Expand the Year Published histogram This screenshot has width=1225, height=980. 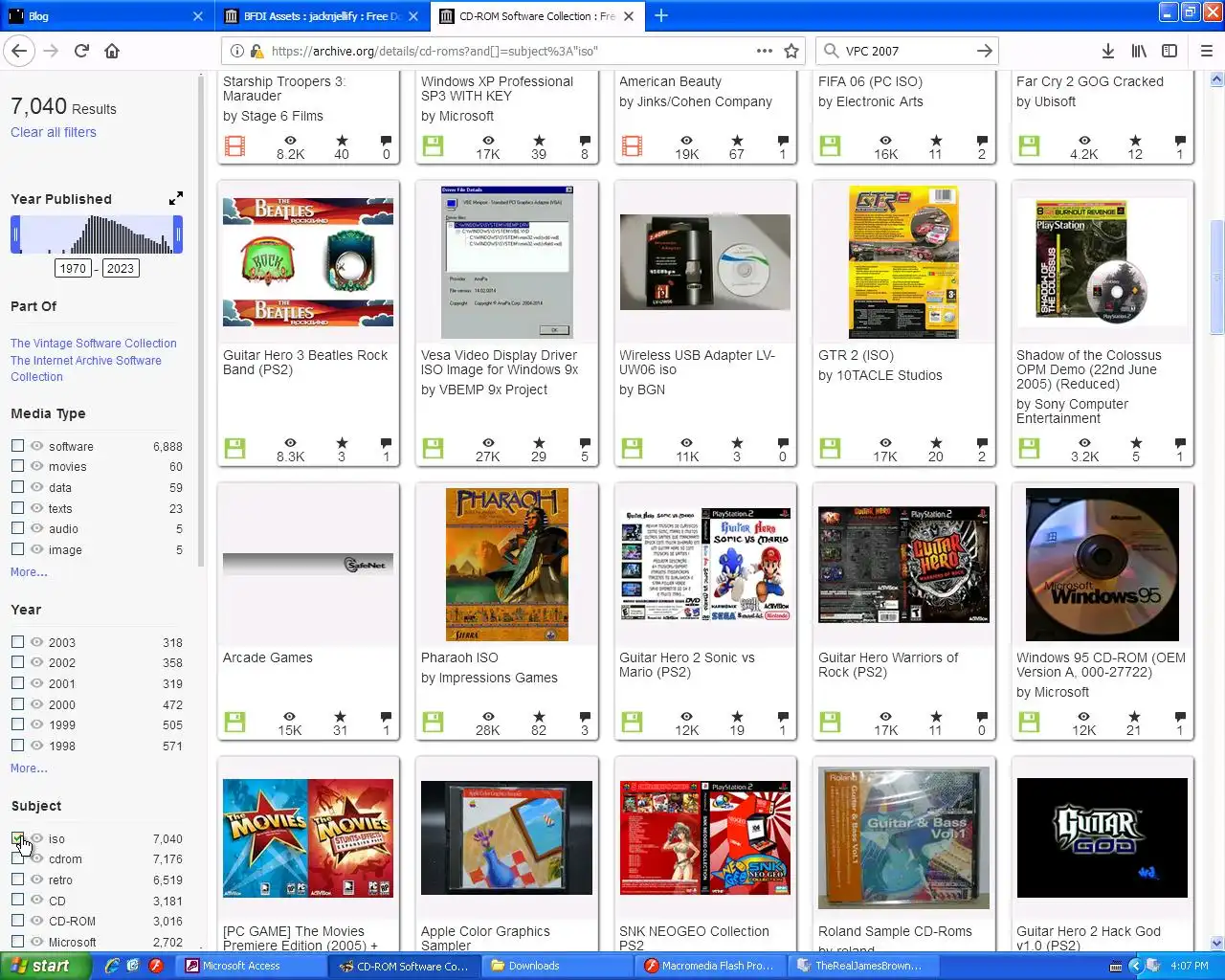click(x=176, y=198)
